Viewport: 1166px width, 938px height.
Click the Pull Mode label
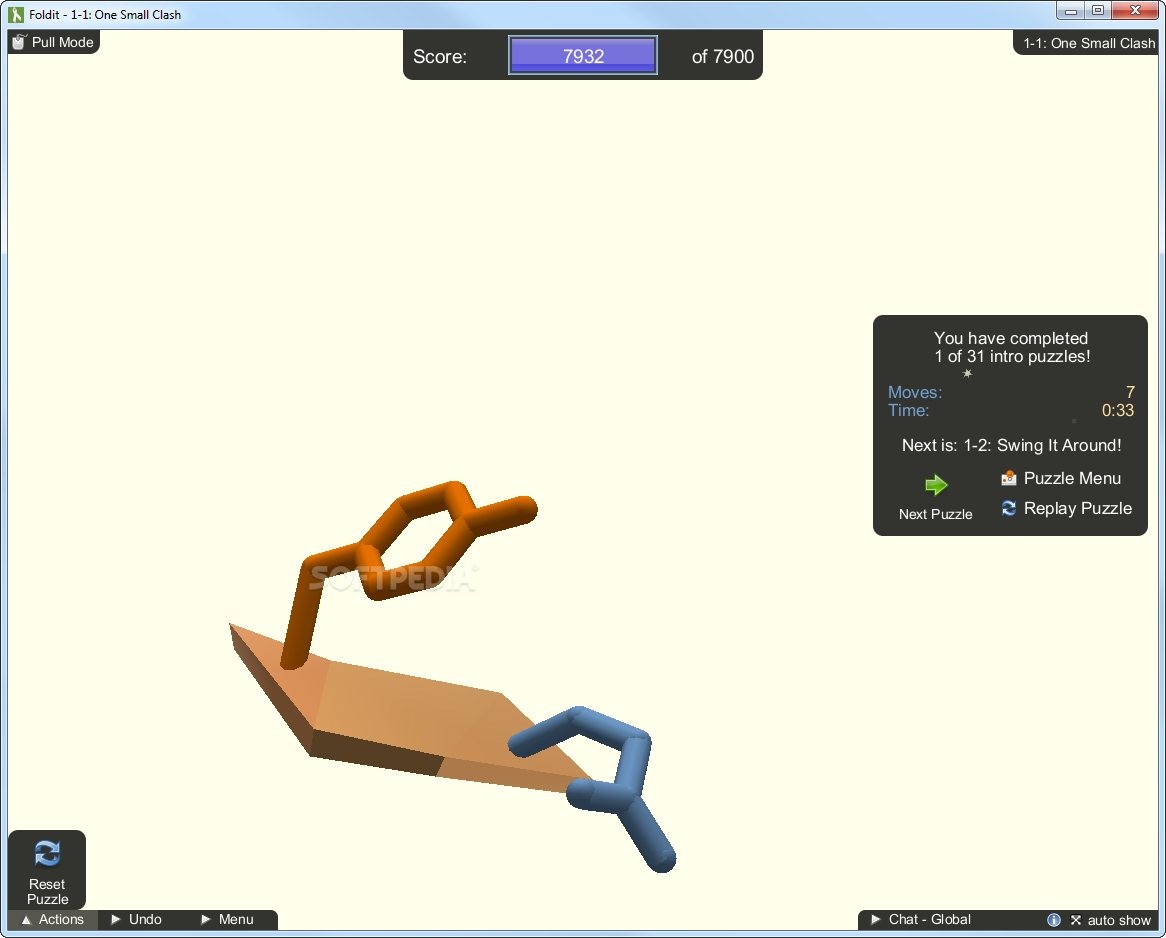point(62,42)
